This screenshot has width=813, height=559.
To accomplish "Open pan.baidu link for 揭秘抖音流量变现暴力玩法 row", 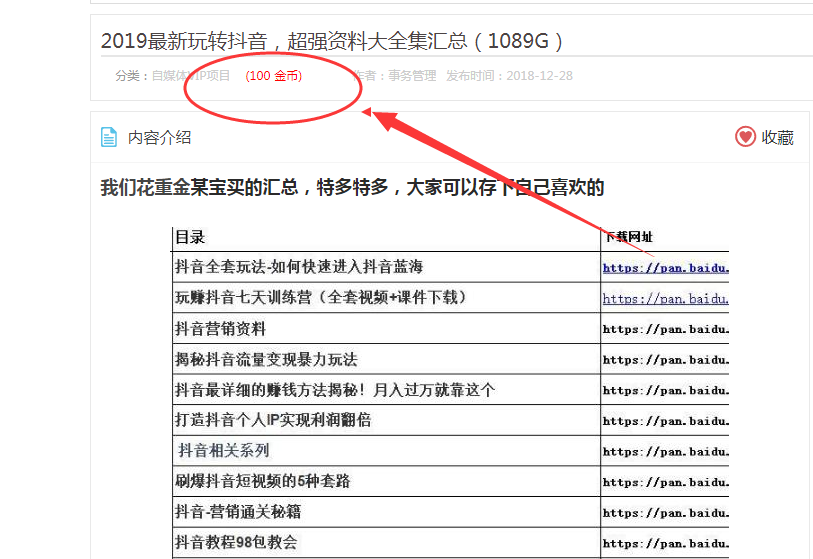I will point(666,360).
